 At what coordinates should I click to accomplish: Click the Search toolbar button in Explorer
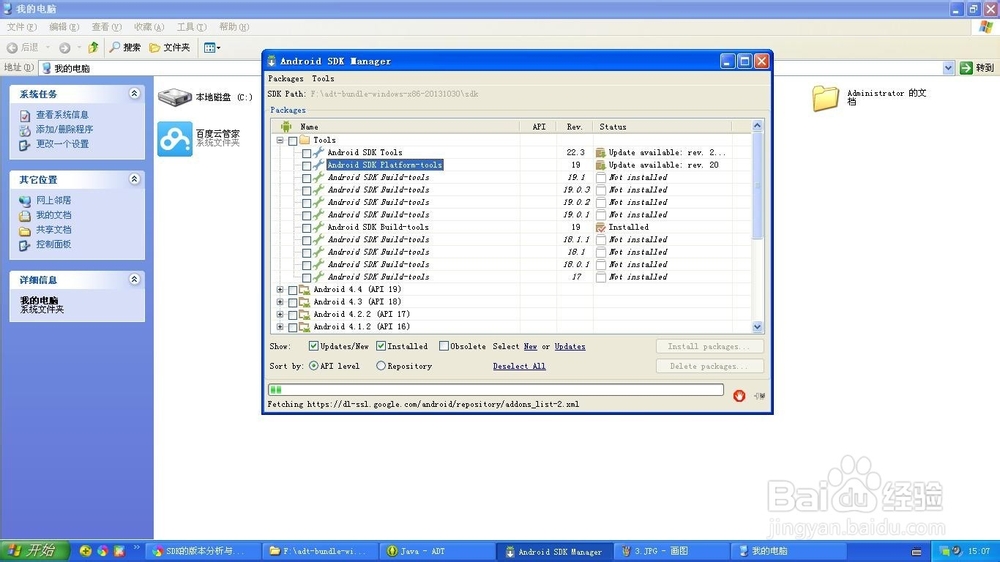(x=125, y=47)
